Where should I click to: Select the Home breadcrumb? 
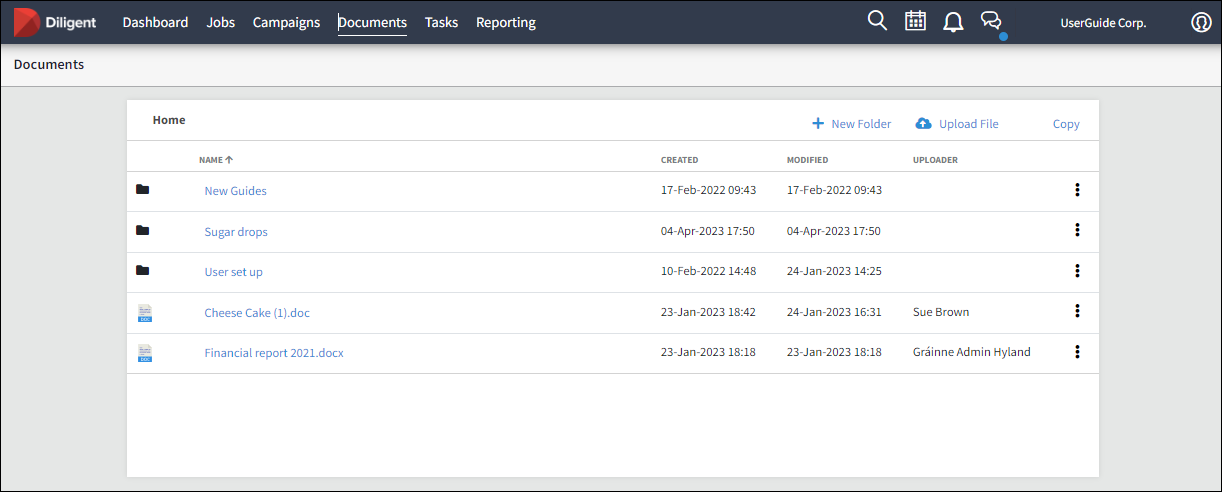point(169,120)
